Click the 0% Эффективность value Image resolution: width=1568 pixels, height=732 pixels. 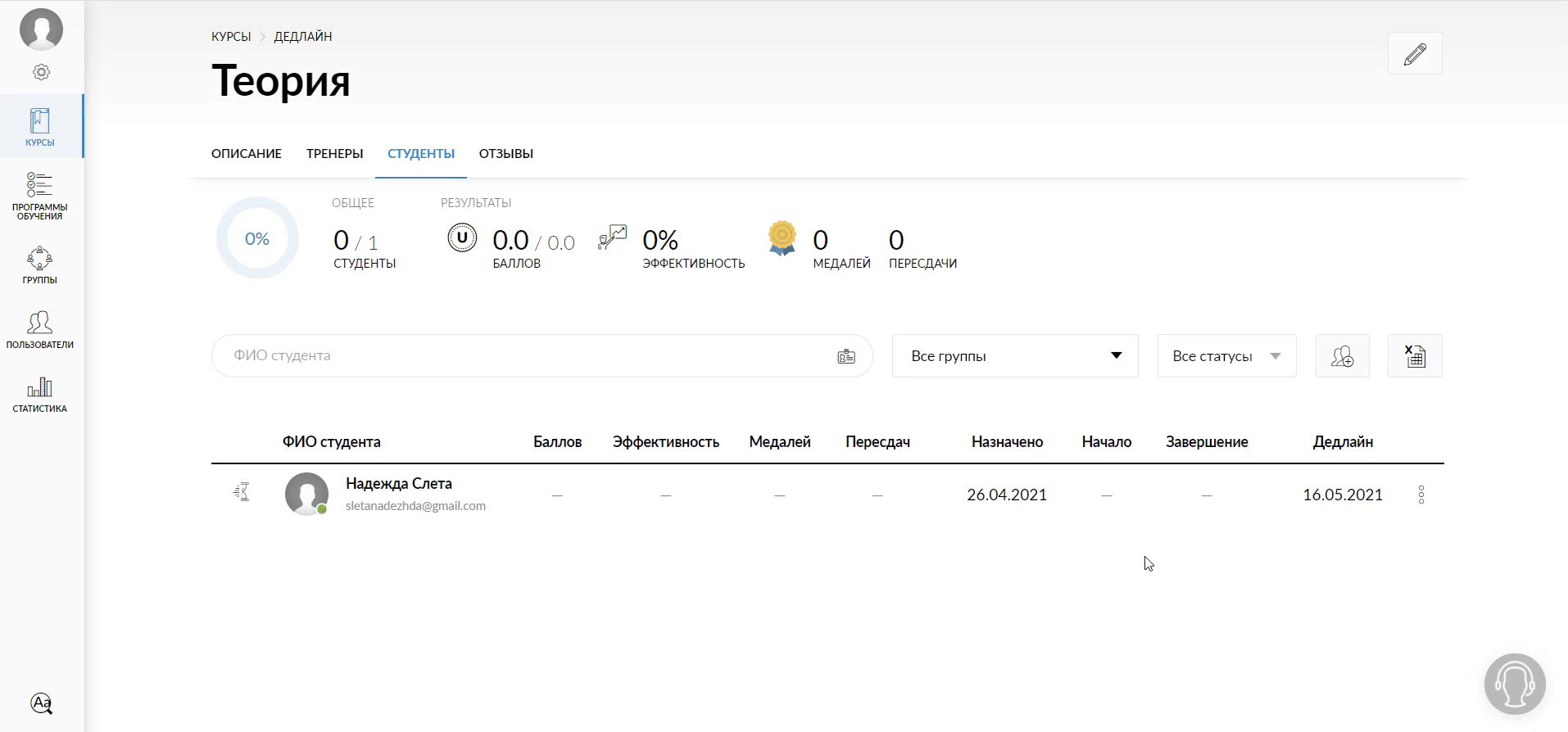tap(693, 250)
